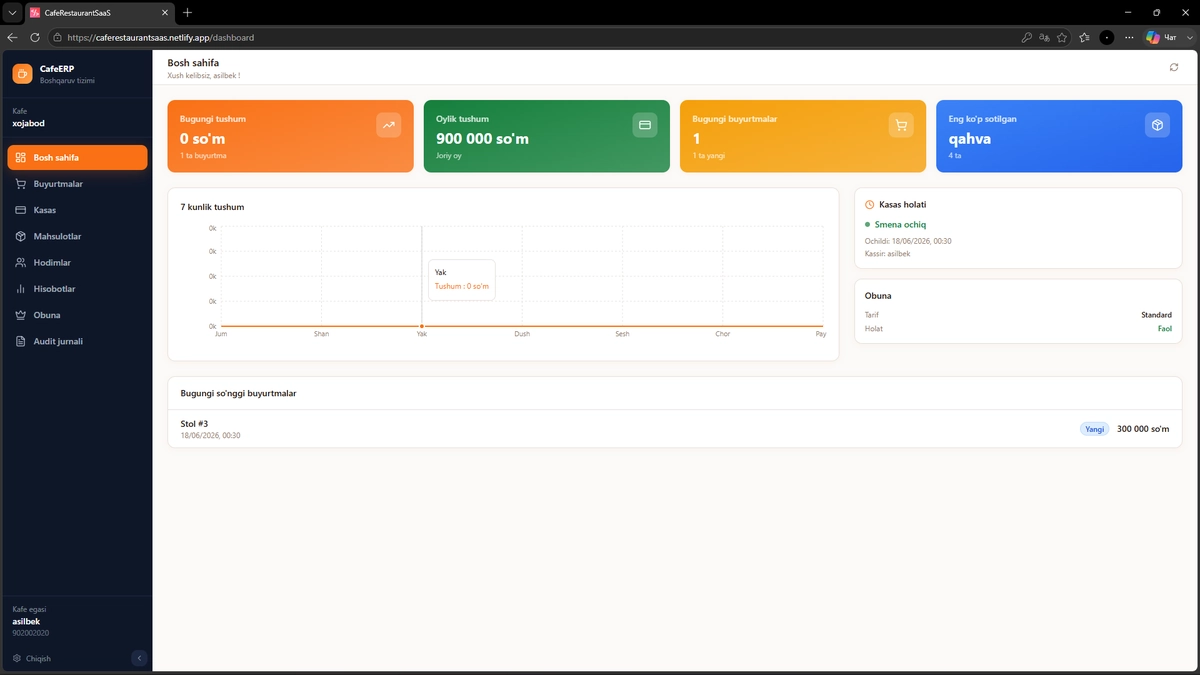The width and height of the screenshot is (1200, 675).
Task: Click the Kassir: asilbek text
Action: pos(887,254)
